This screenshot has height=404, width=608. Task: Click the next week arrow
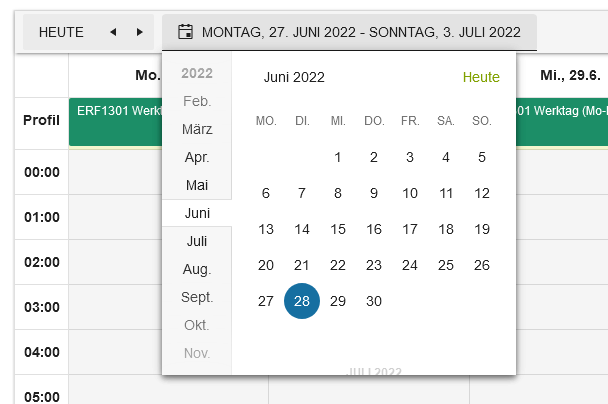pyautogui.click(x=140, y=33)
